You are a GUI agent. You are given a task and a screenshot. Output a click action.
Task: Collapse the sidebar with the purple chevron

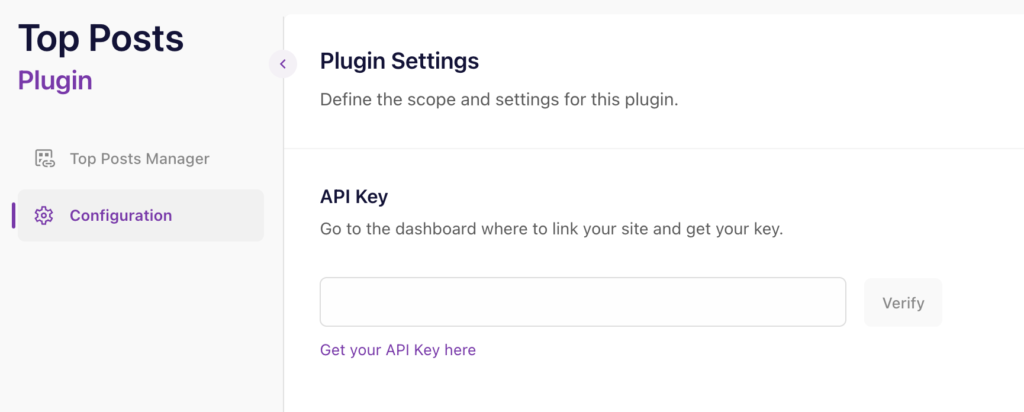[x=283, y=64]
